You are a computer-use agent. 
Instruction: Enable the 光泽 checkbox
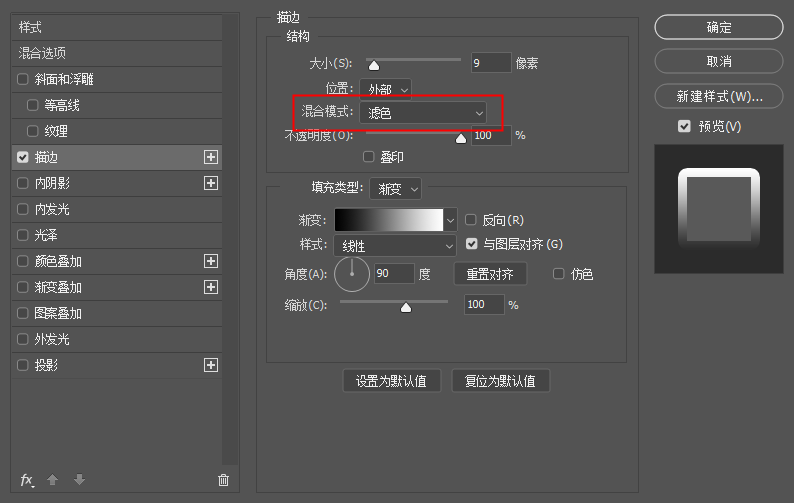22,235
